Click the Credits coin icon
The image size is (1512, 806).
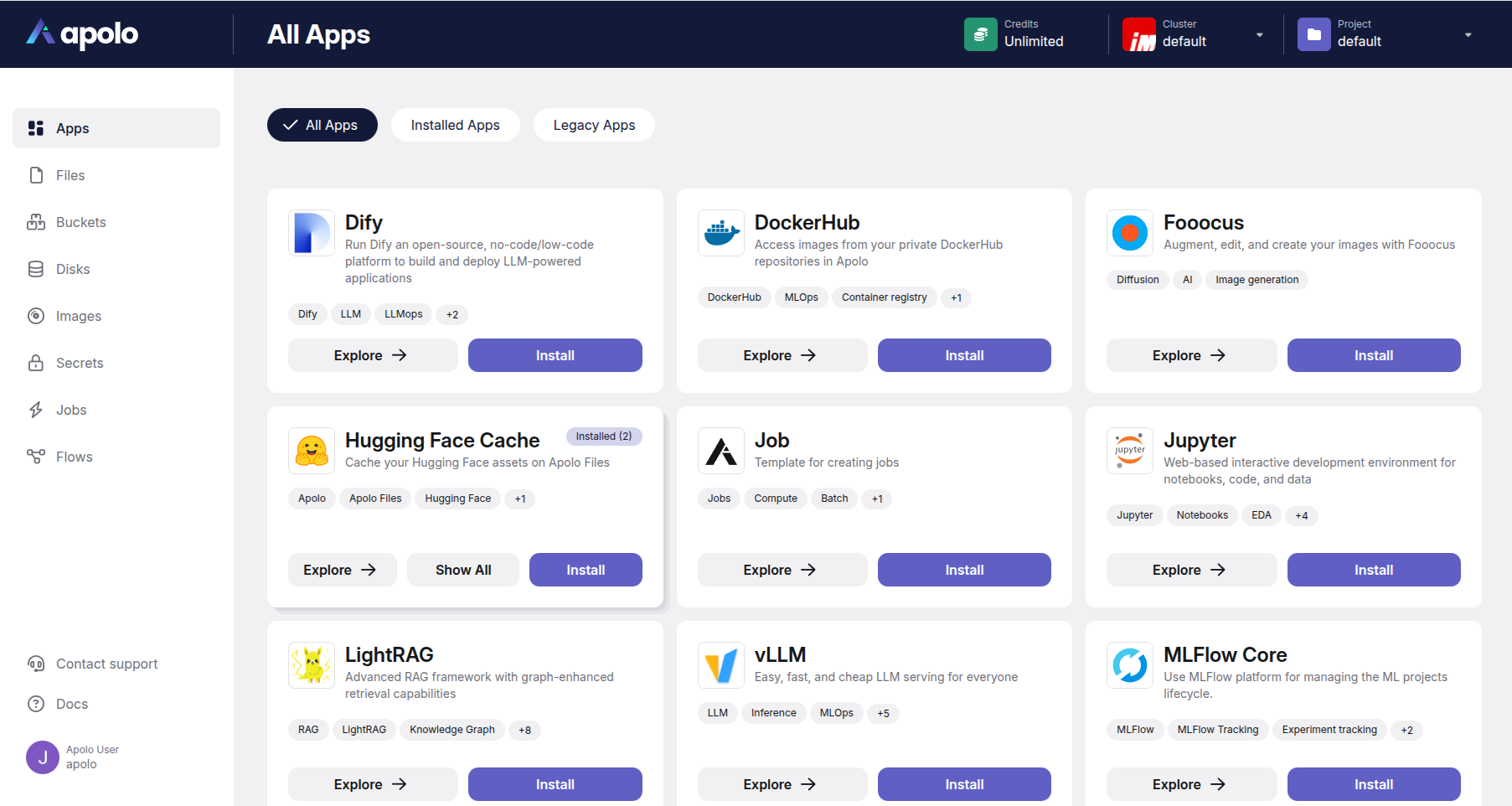[981, 34]
